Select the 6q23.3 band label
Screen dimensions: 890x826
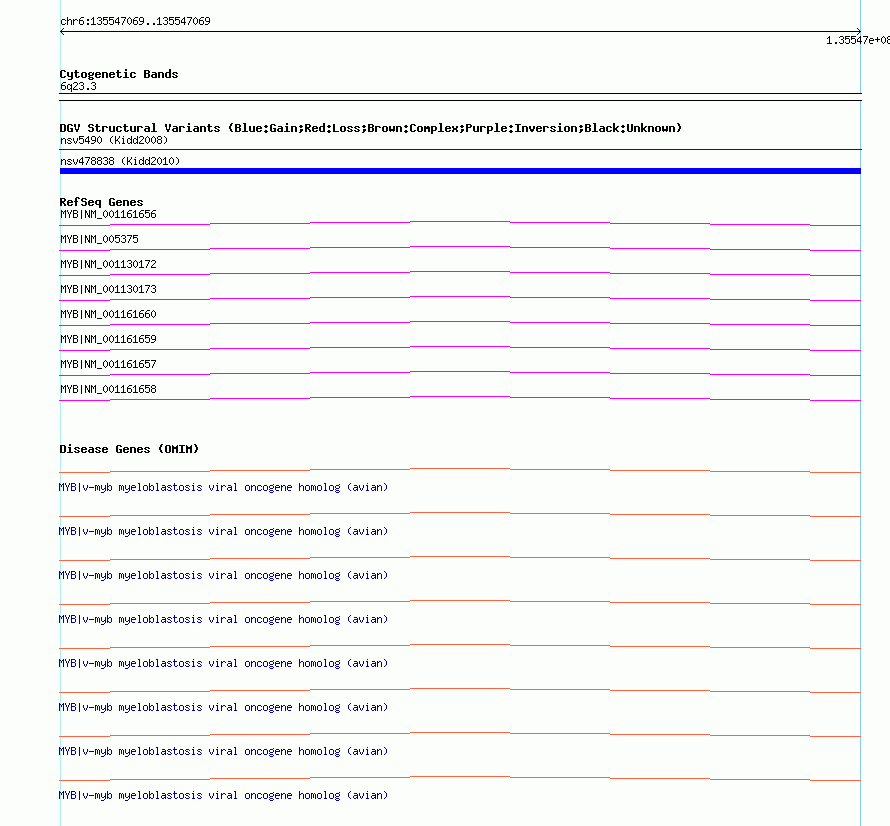[x=78, y=86]
